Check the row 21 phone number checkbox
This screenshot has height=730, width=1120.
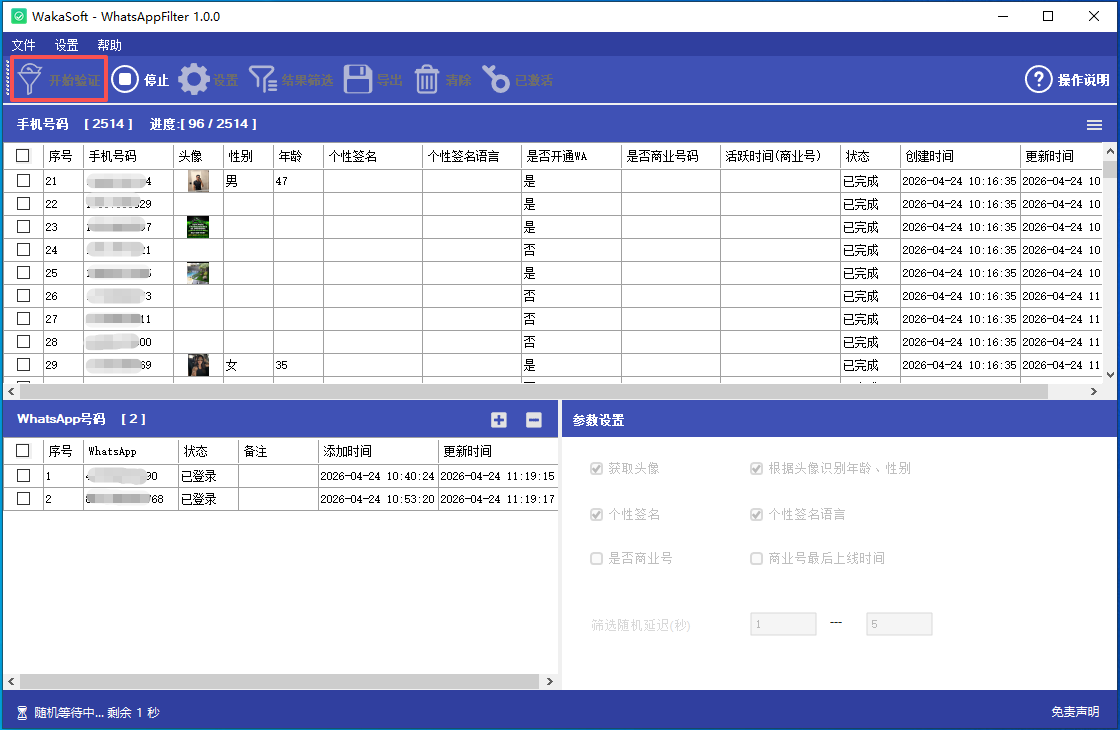(x=23, y=181)
